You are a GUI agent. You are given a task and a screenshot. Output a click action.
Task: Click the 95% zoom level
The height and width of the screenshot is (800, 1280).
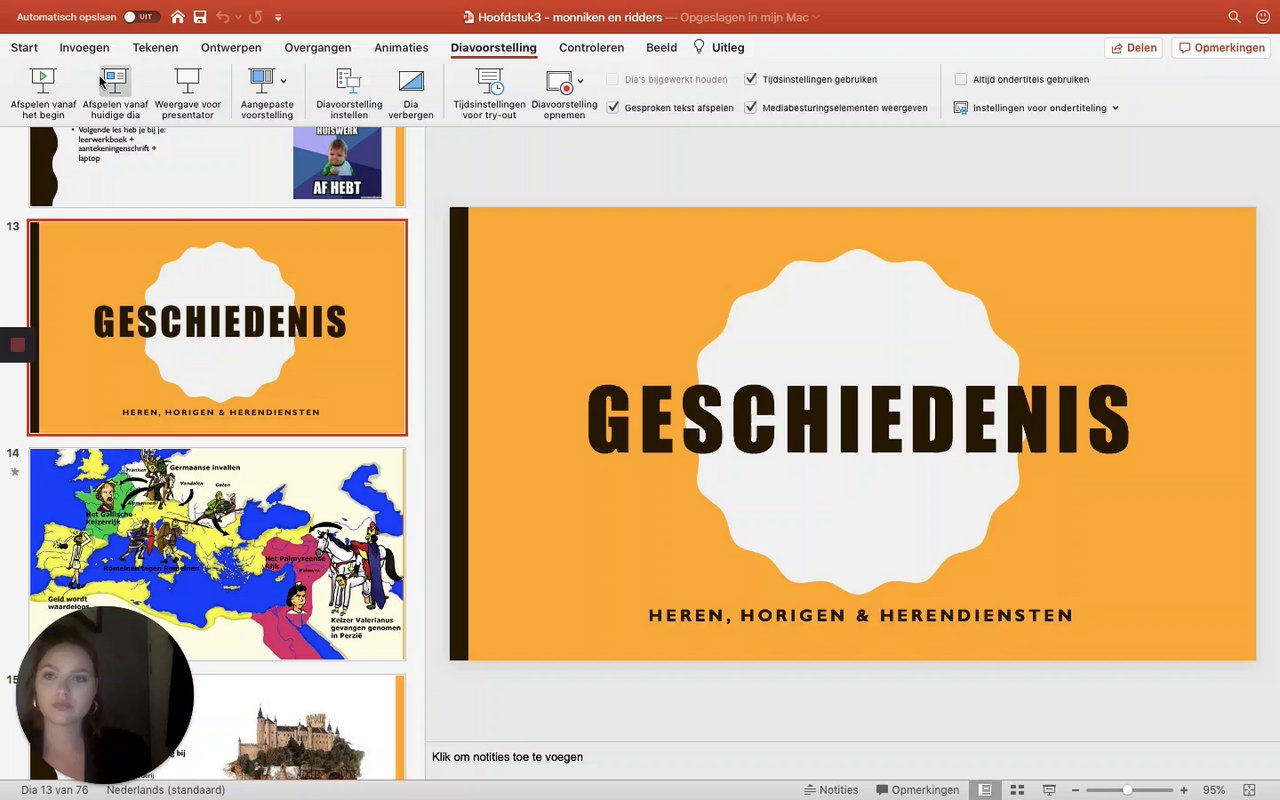[1214, 790]
